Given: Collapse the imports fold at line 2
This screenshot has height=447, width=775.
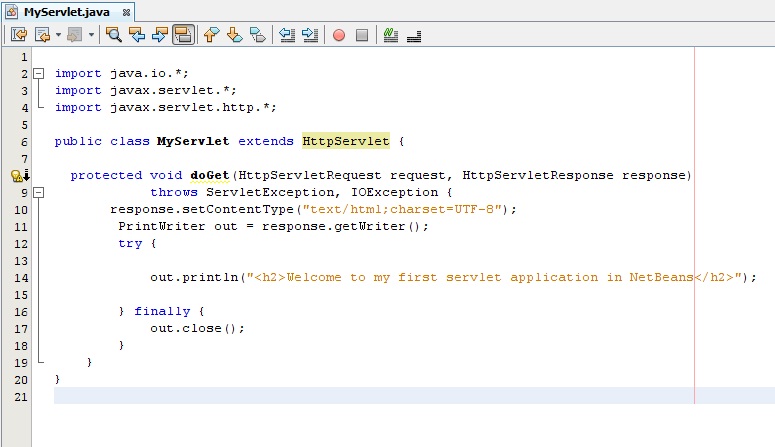Looking at the screenshot, I should click(x=39, y=74).
